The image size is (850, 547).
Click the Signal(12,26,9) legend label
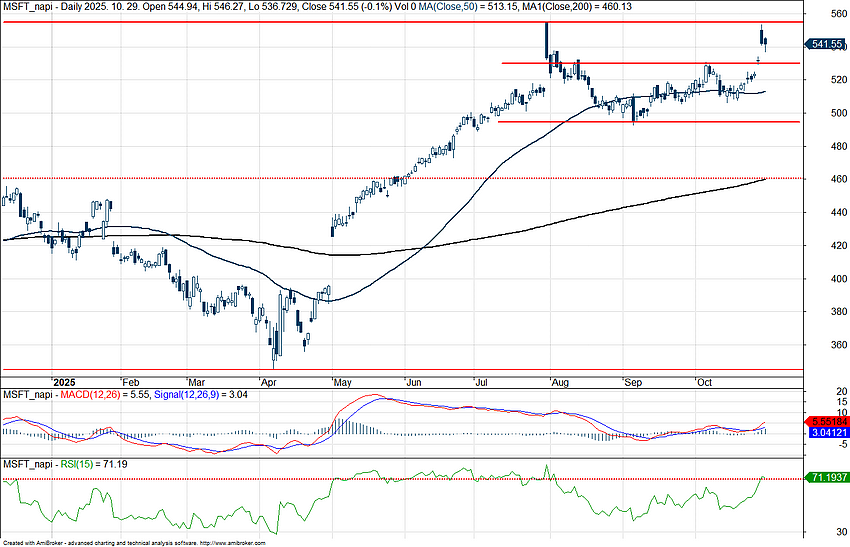(183, 396)
